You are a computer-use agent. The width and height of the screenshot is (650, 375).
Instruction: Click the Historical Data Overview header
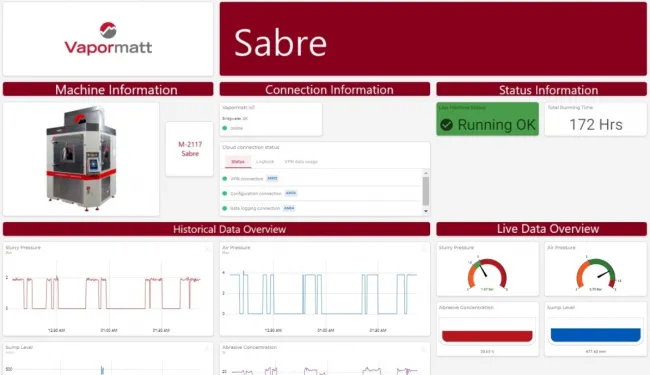[216, 229]
